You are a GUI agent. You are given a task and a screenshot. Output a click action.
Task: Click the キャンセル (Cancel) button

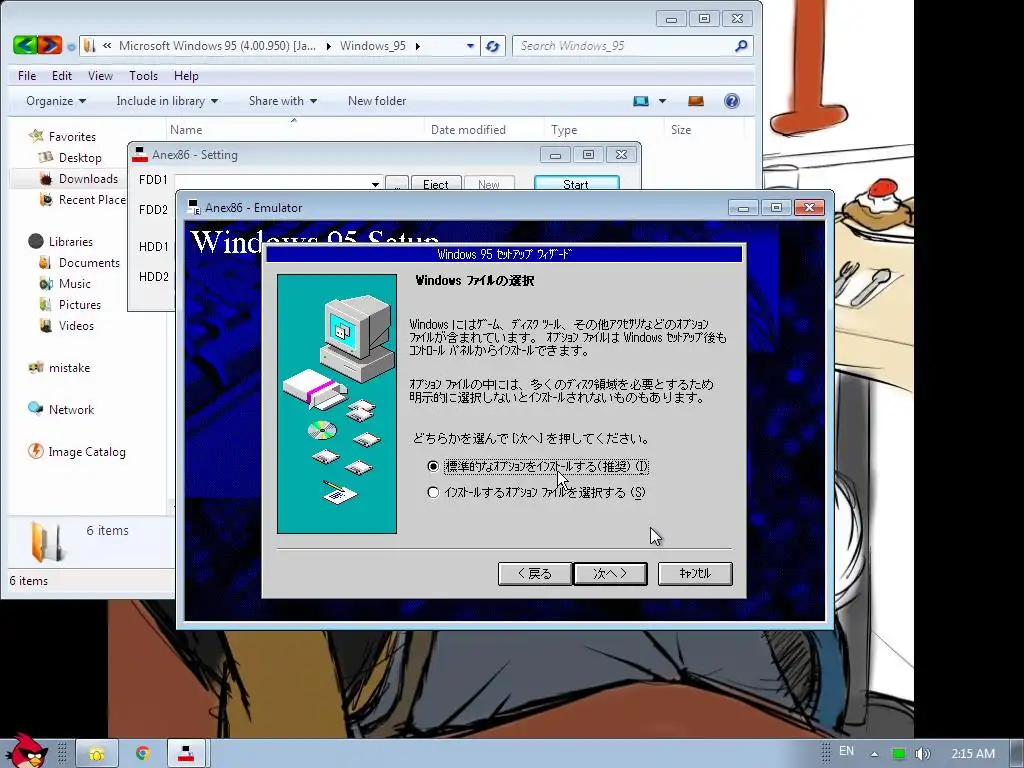coord(695,573)
